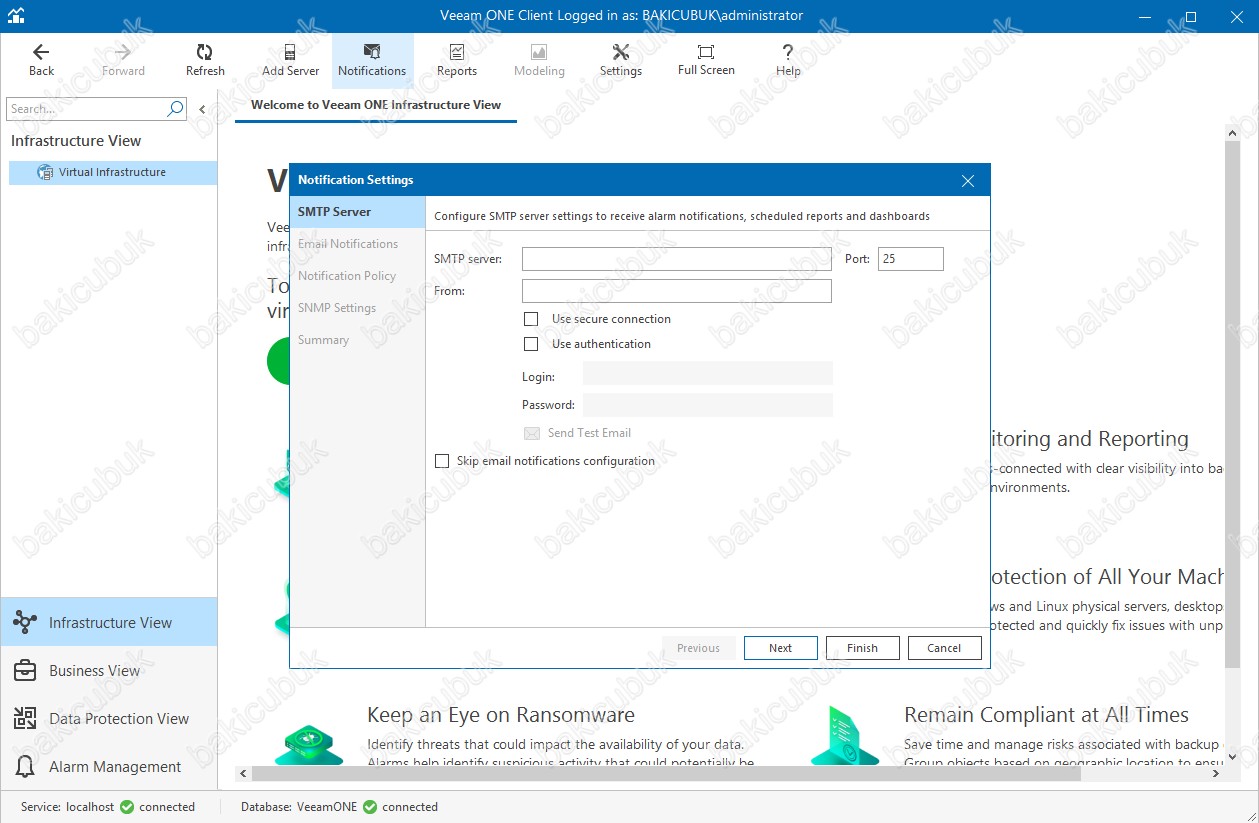Refresh the infrastructure view
Image resolution: width=1259 pixels, height=823 pixels.
point(205,60)
